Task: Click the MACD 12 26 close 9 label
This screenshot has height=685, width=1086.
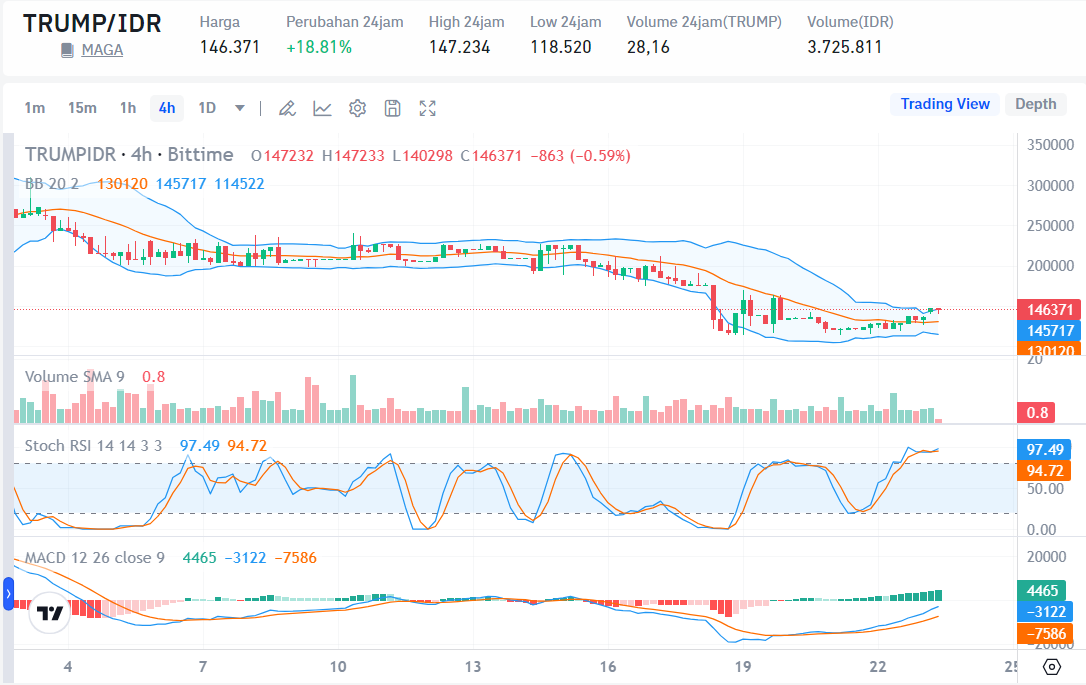Action: 95,558
